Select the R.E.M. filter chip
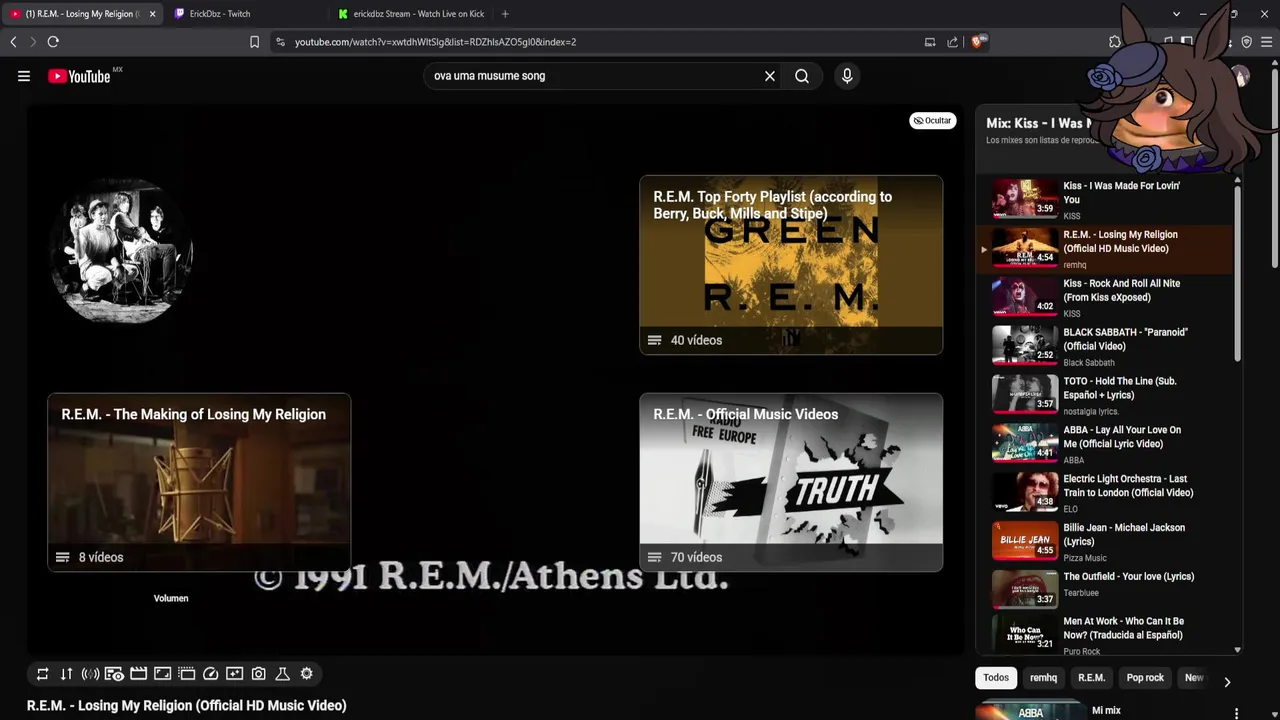1280x720 pixels. click(1091, 678)
